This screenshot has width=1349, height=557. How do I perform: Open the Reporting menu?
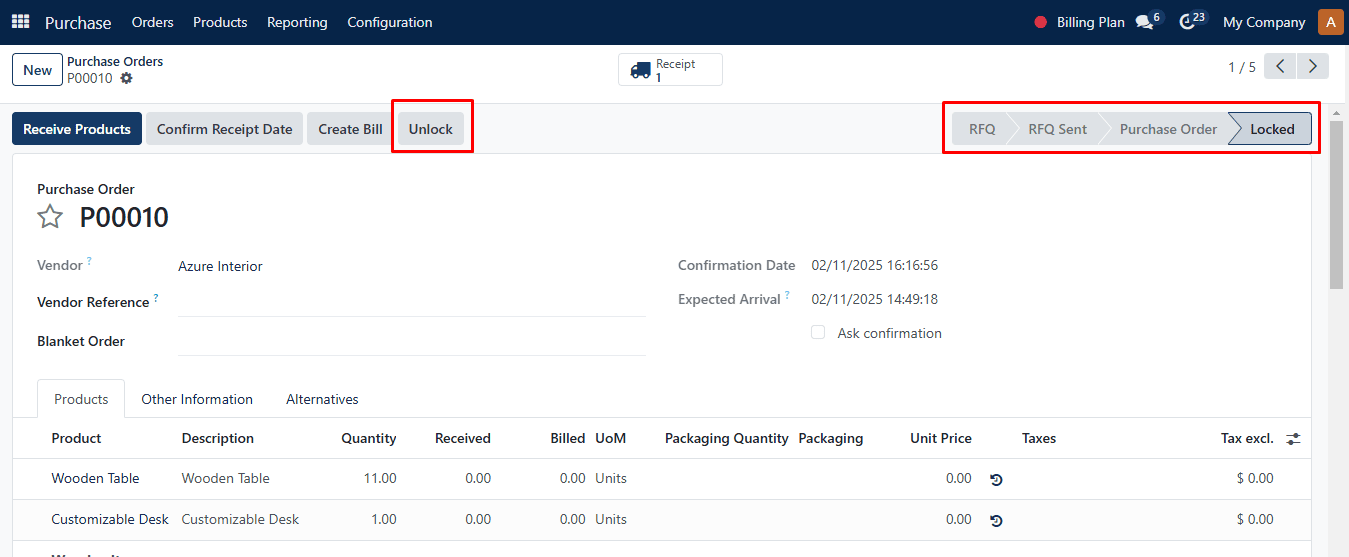coord(297,22)
